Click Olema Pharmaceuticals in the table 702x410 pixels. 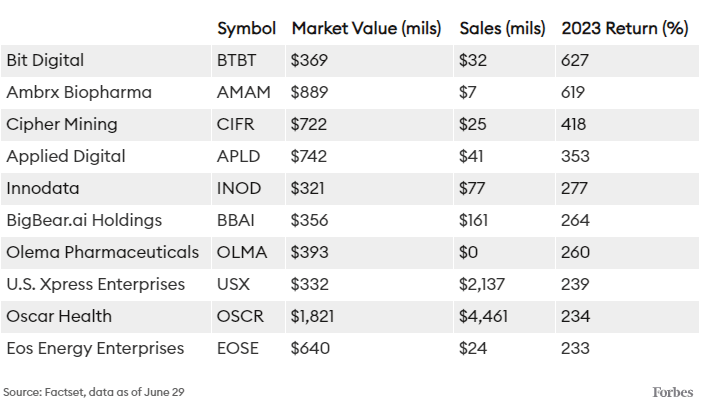(103, 253)
